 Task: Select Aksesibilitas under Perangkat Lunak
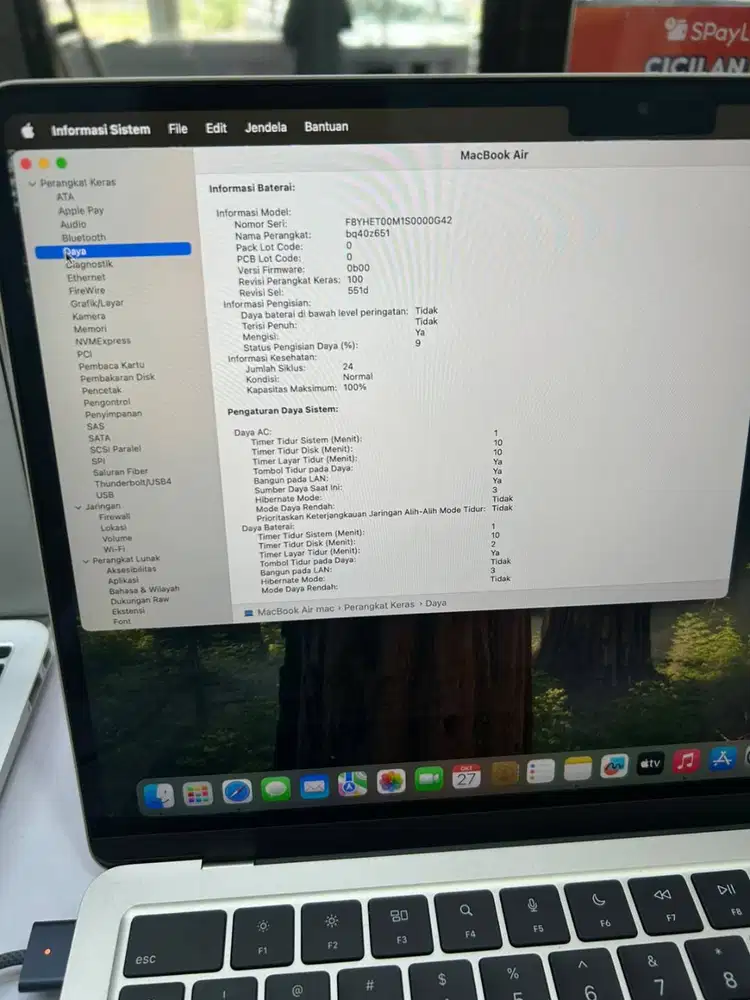131,570
